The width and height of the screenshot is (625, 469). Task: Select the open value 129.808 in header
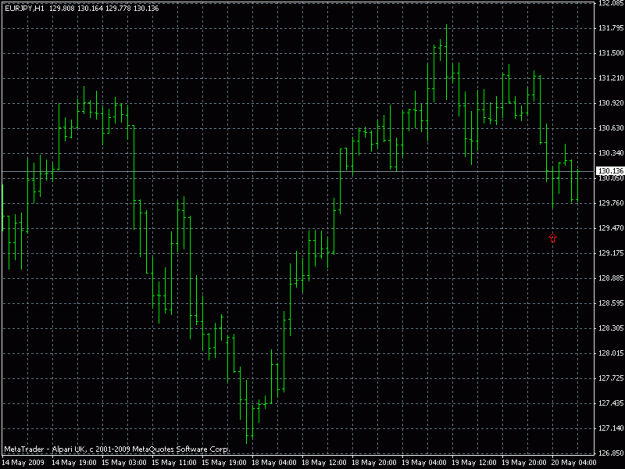(62, 8)
